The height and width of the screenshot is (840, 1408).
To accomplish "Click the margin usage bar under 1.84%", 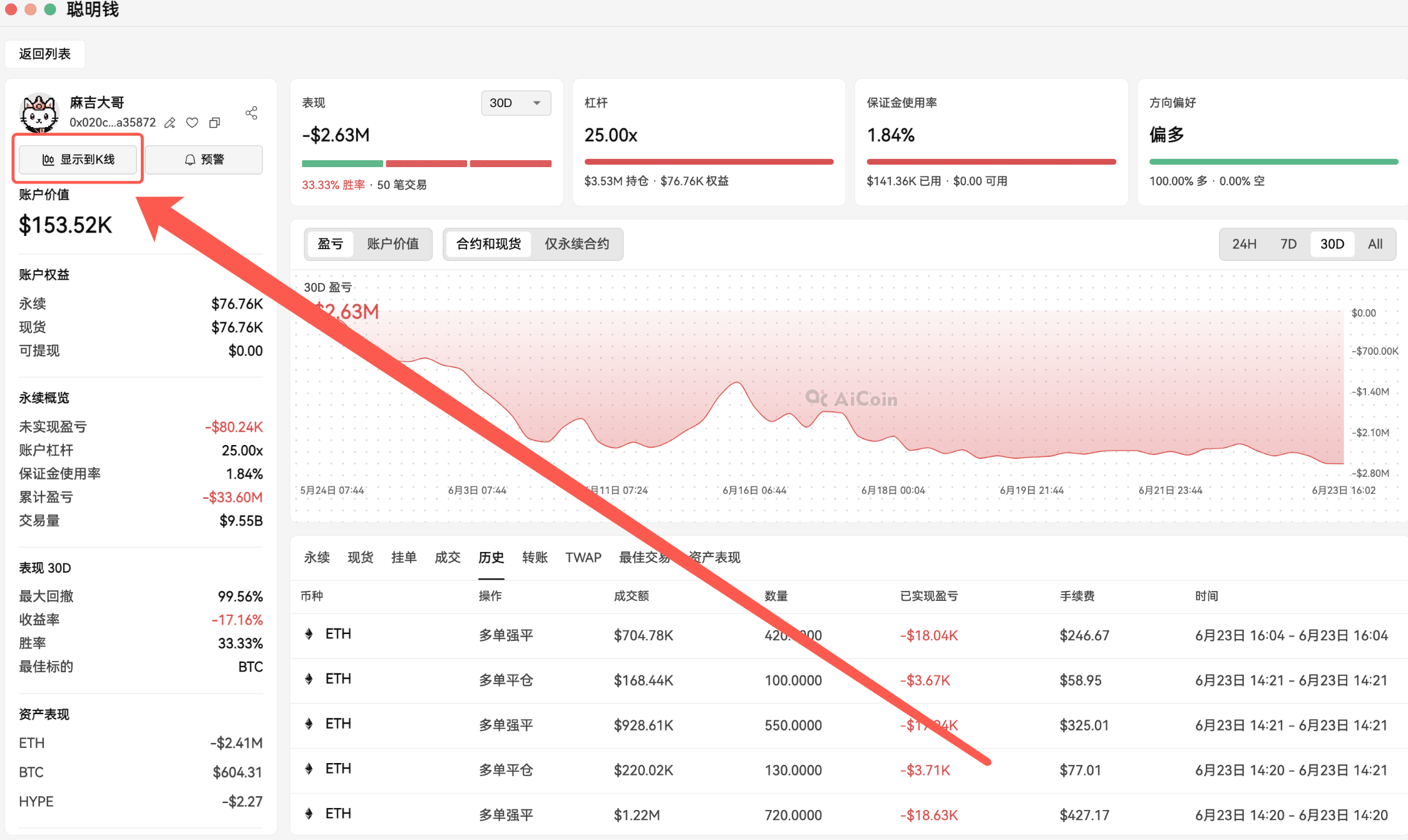I will [991, 162].
